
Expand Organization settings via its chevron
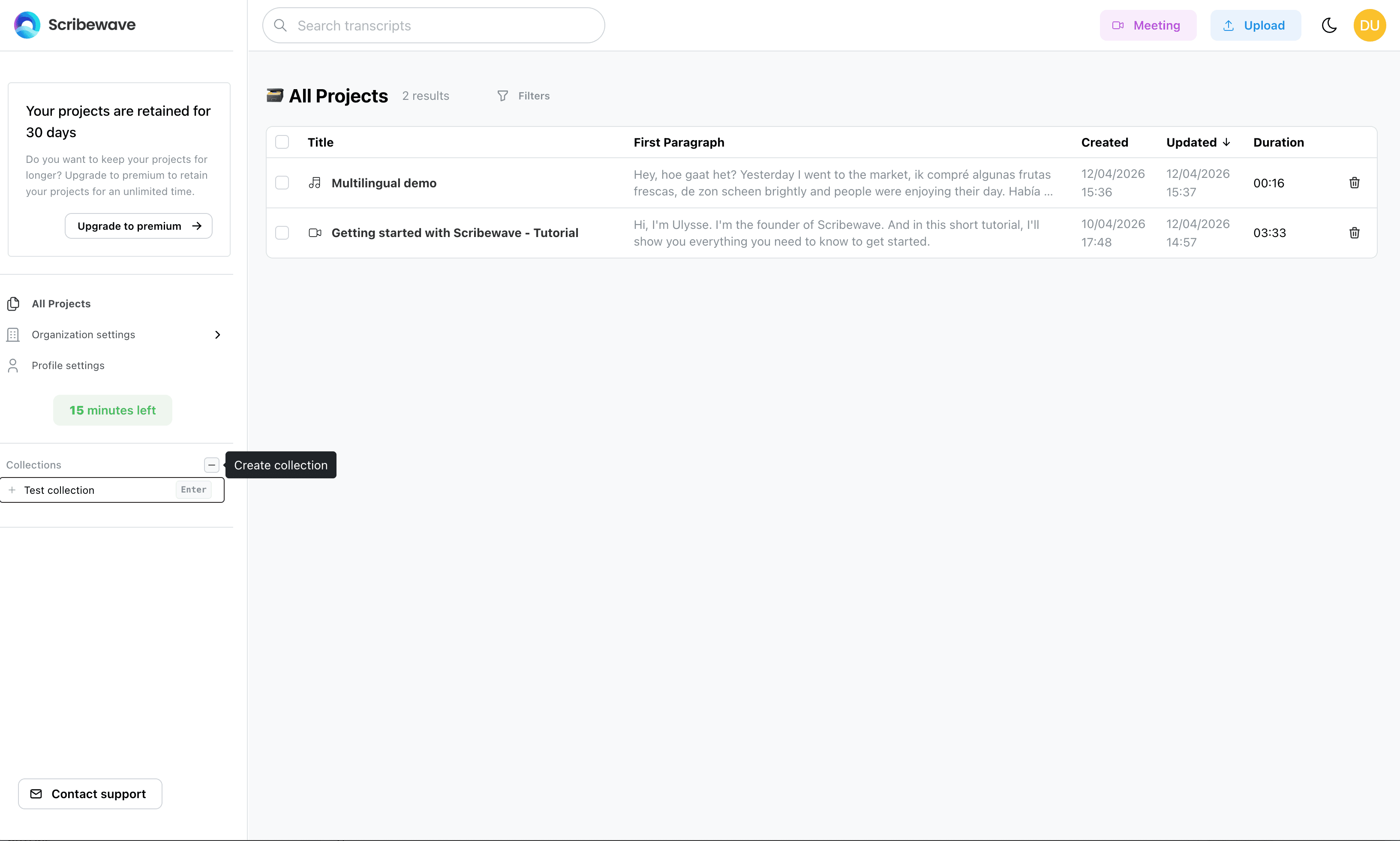pos(218,334)
